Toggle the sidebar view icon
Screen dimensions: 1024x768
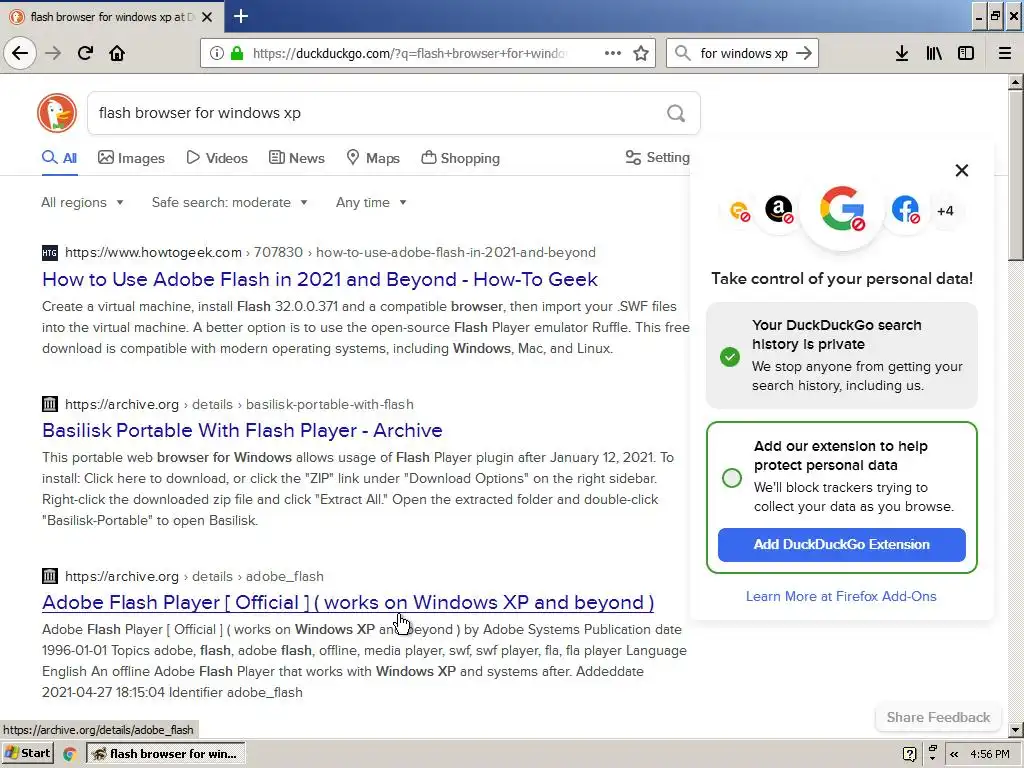point(966,53)
